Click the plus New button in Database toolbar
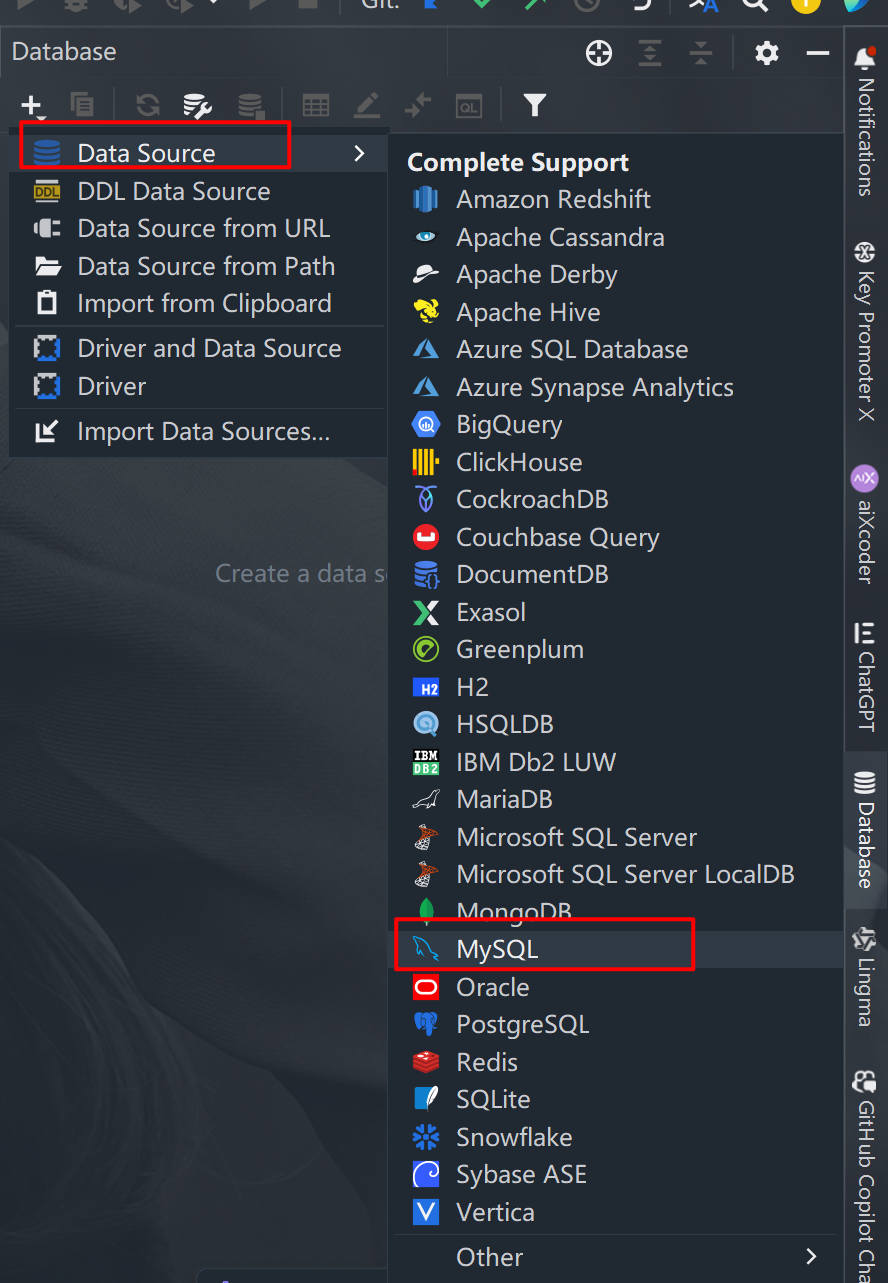The height and width of the screenshot is (1283, 888). tap(32, 105)
